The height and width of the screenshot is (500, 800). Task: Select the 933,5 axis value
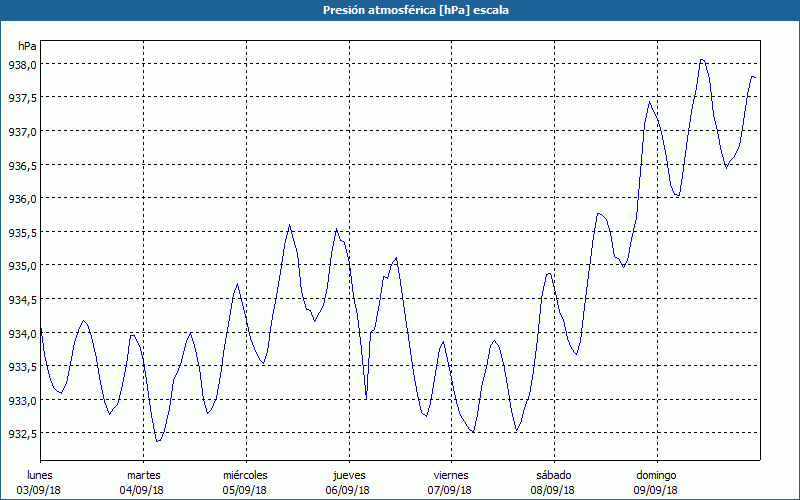(22, 367)
